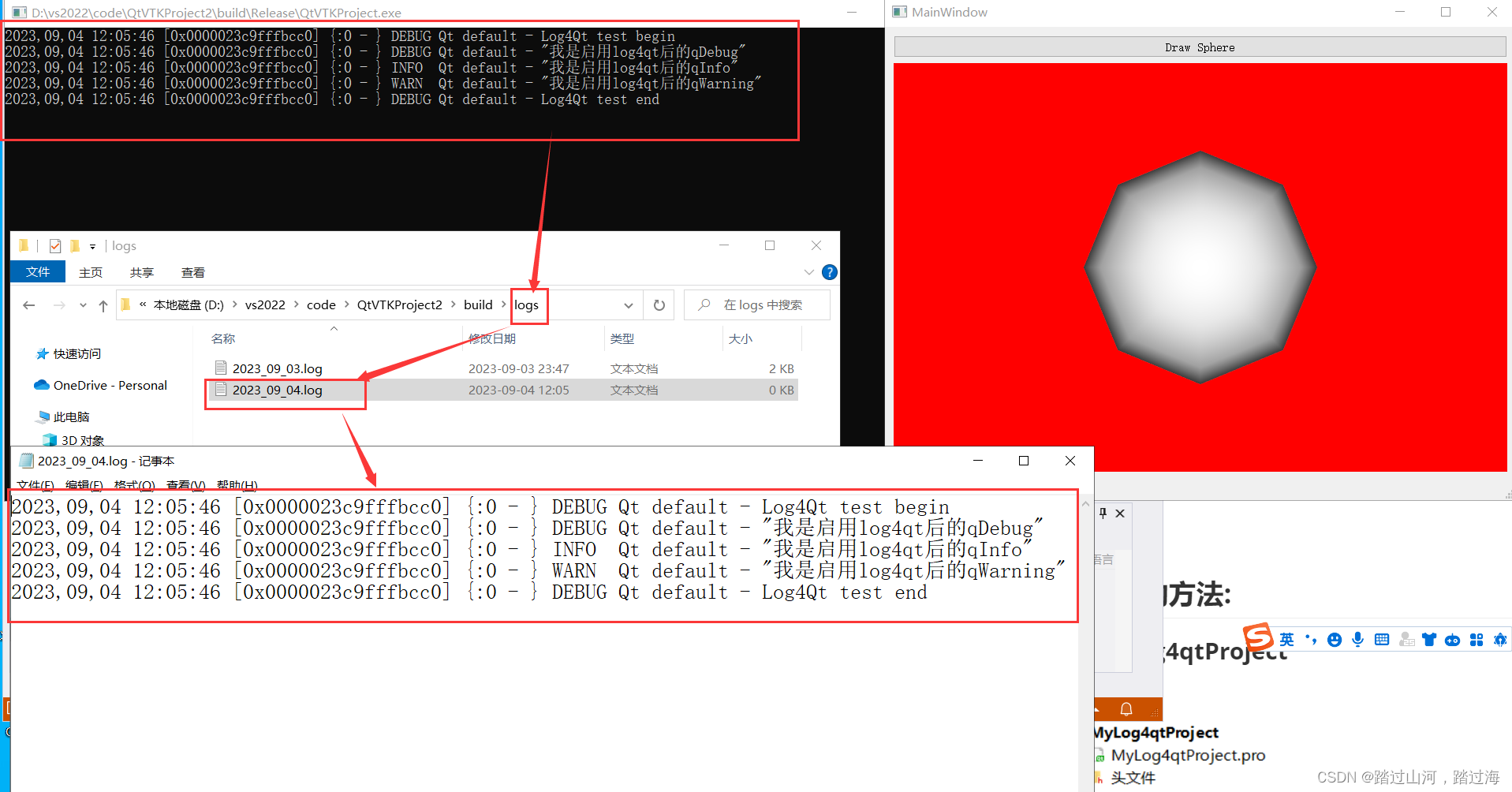
Task: Refresh the logs folder view
Action: point(659,305)
